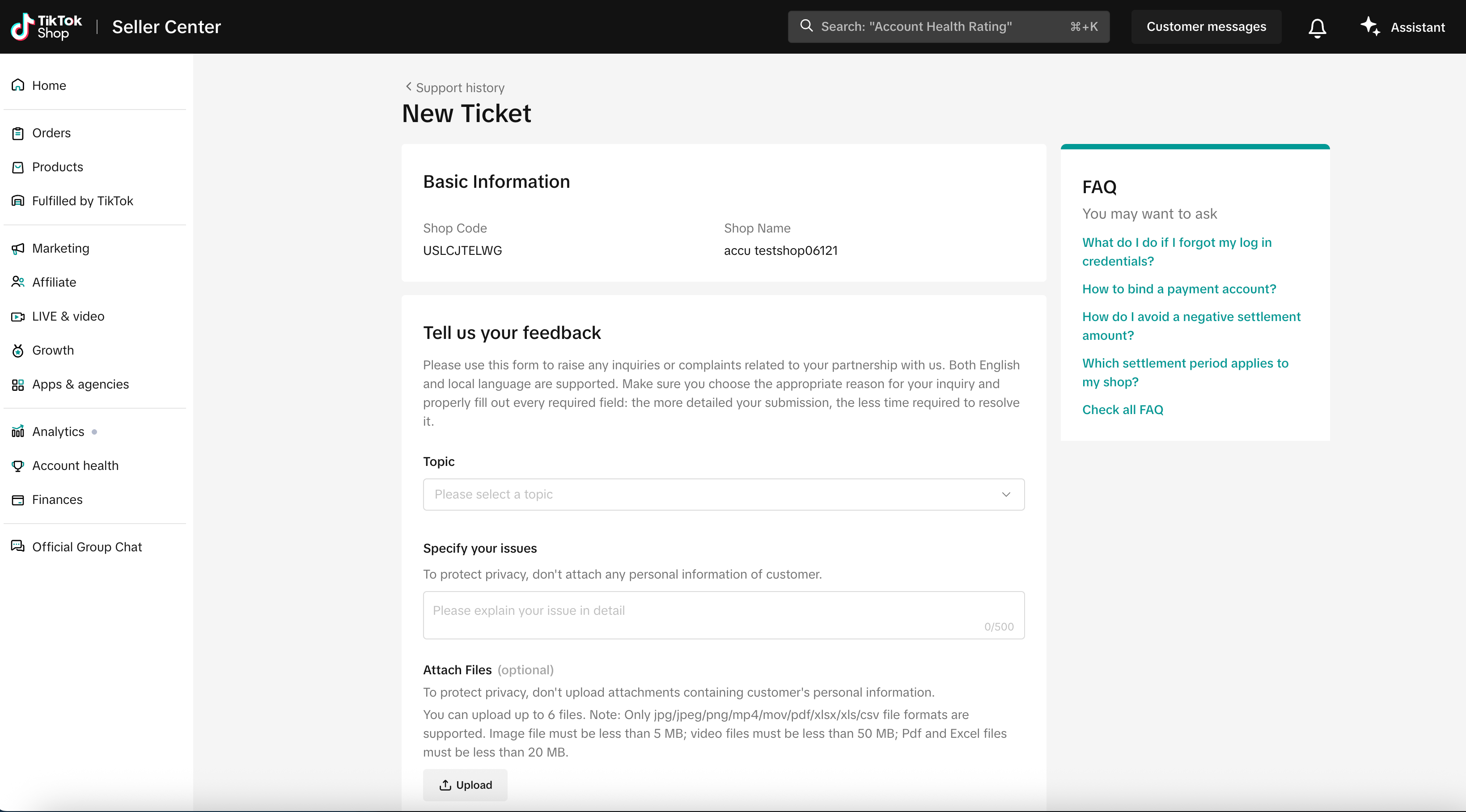The height and width of the screenshot is (812, 1466).
Task: Open Customer messages button
Action: click(1206, 27)
